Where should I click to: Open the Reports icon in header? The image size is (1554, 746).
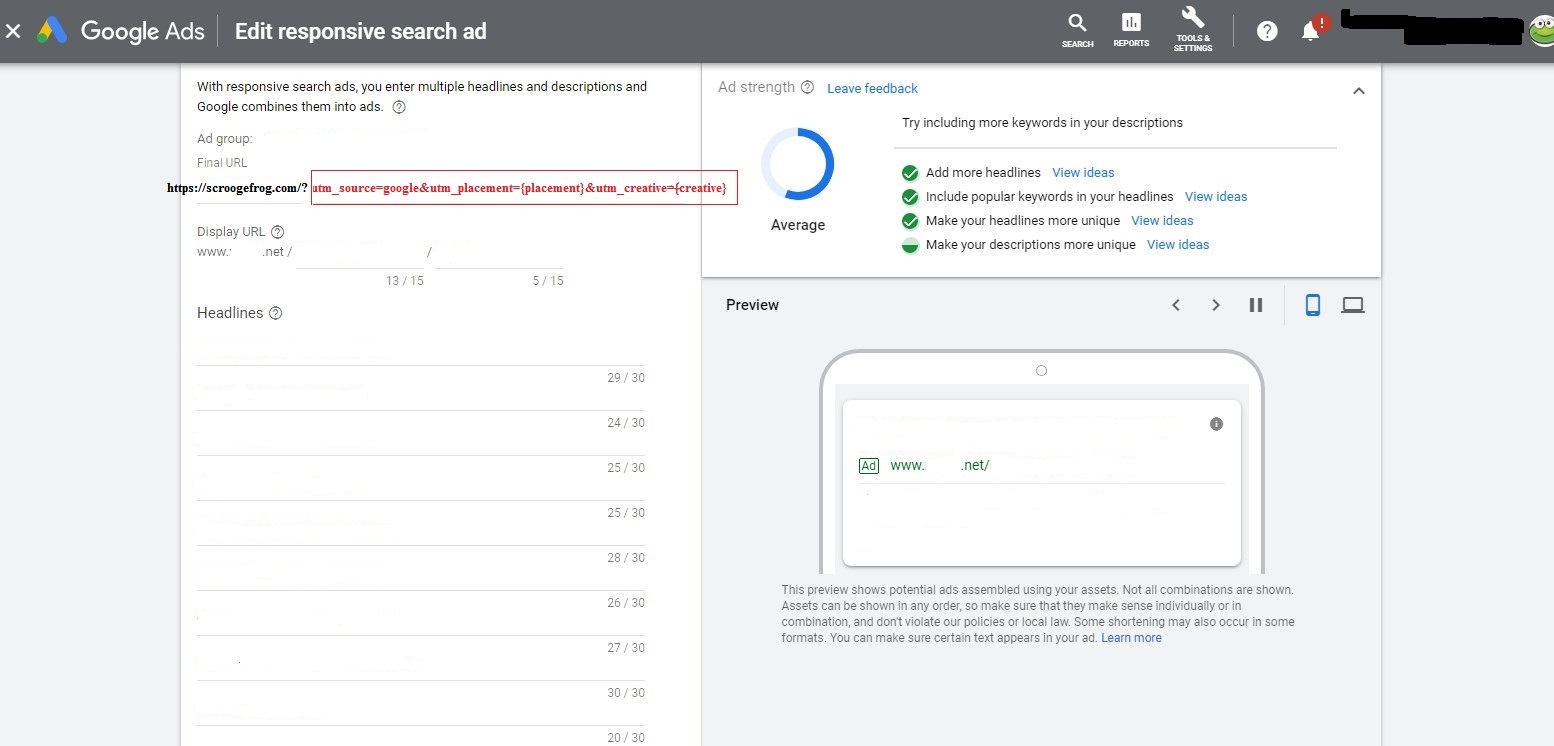(x=1131, y=30)
